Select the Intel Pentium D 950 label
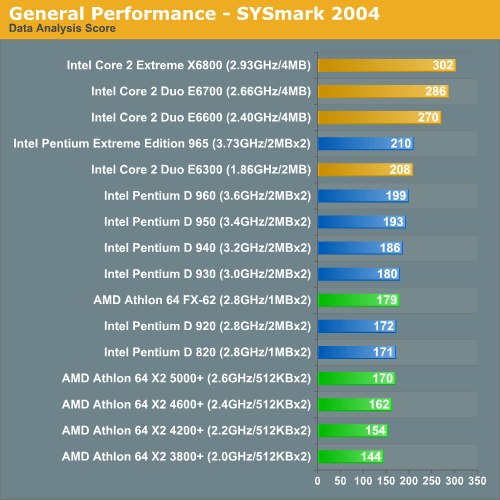Image resolution: width=500 pixels, height=500 pixels. (207, 222)
